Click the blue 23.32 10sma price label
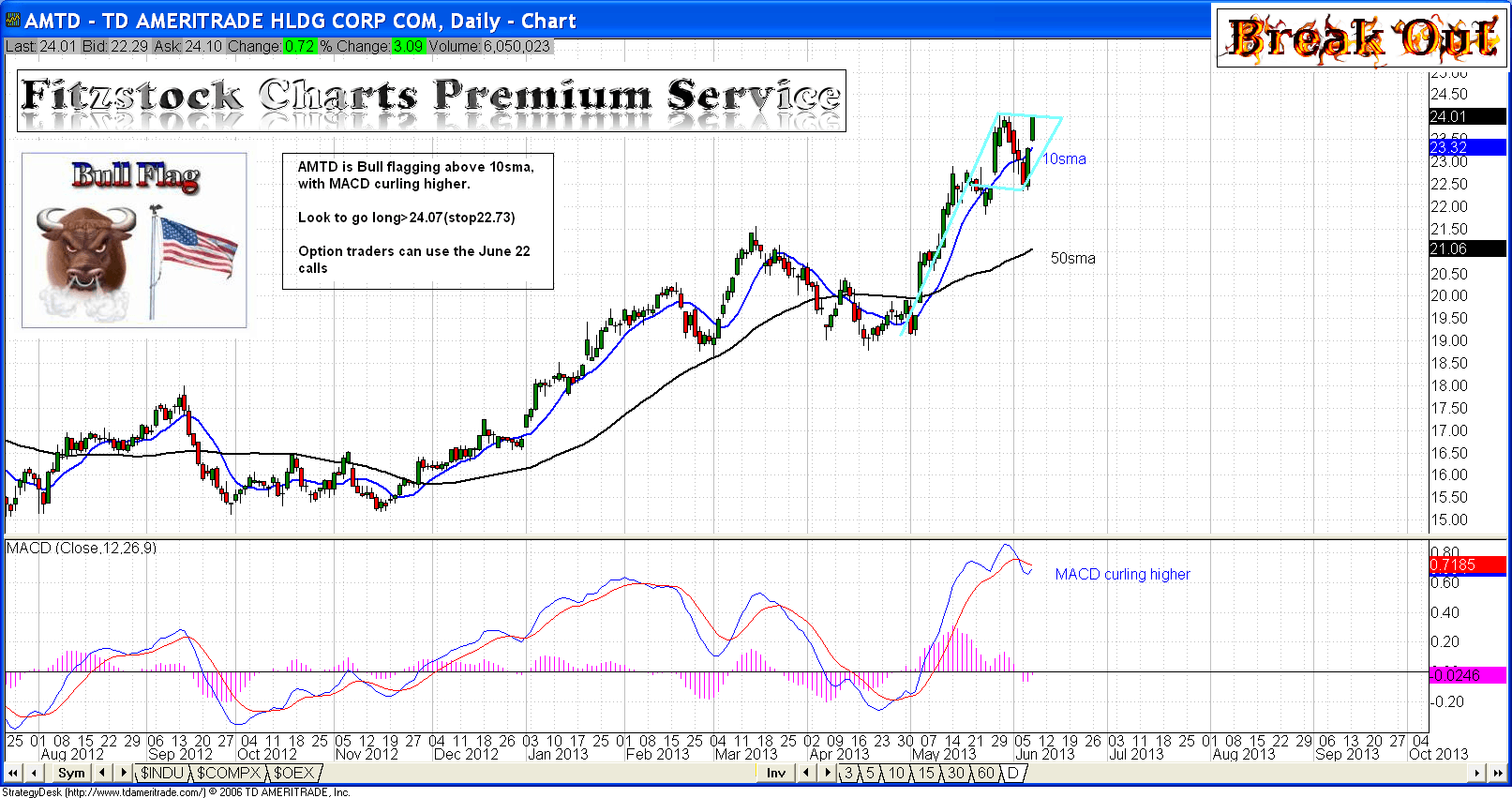 coord(1467,147)
